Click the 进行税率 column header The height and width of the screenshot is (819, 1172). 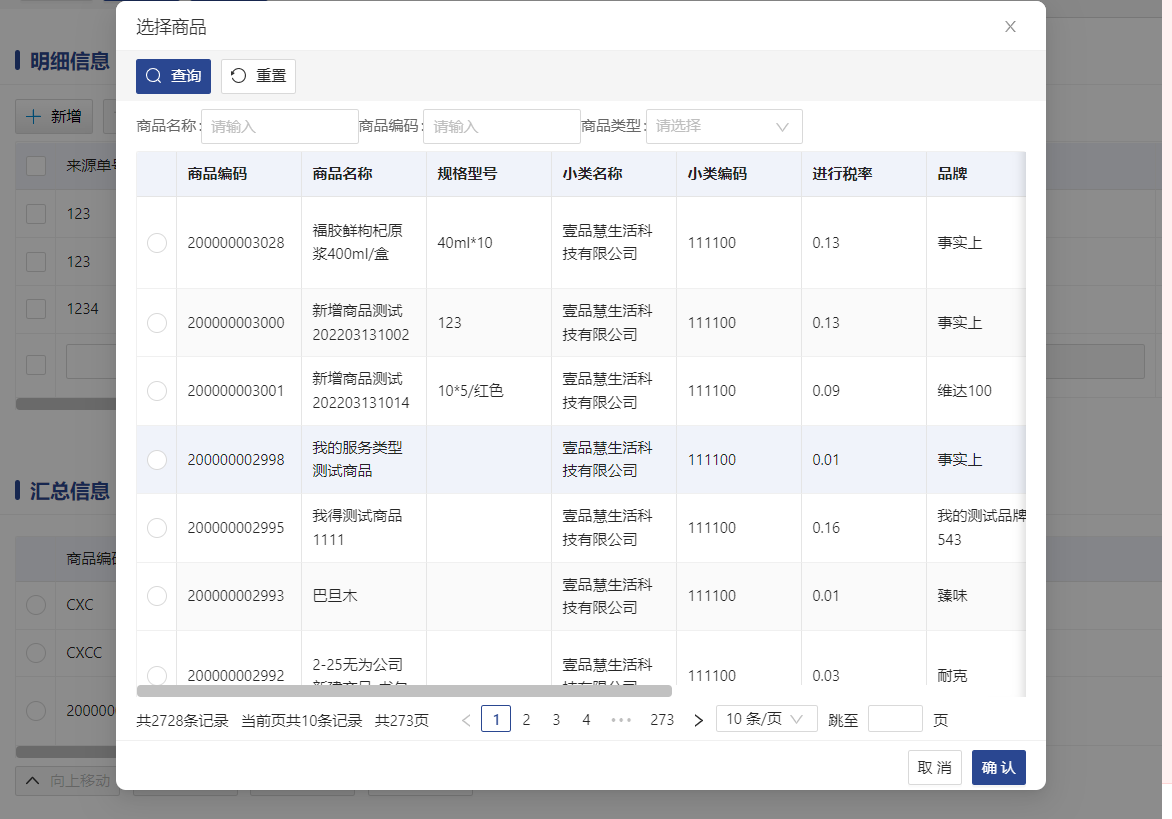pyautogui.click(x=842, y=174)
